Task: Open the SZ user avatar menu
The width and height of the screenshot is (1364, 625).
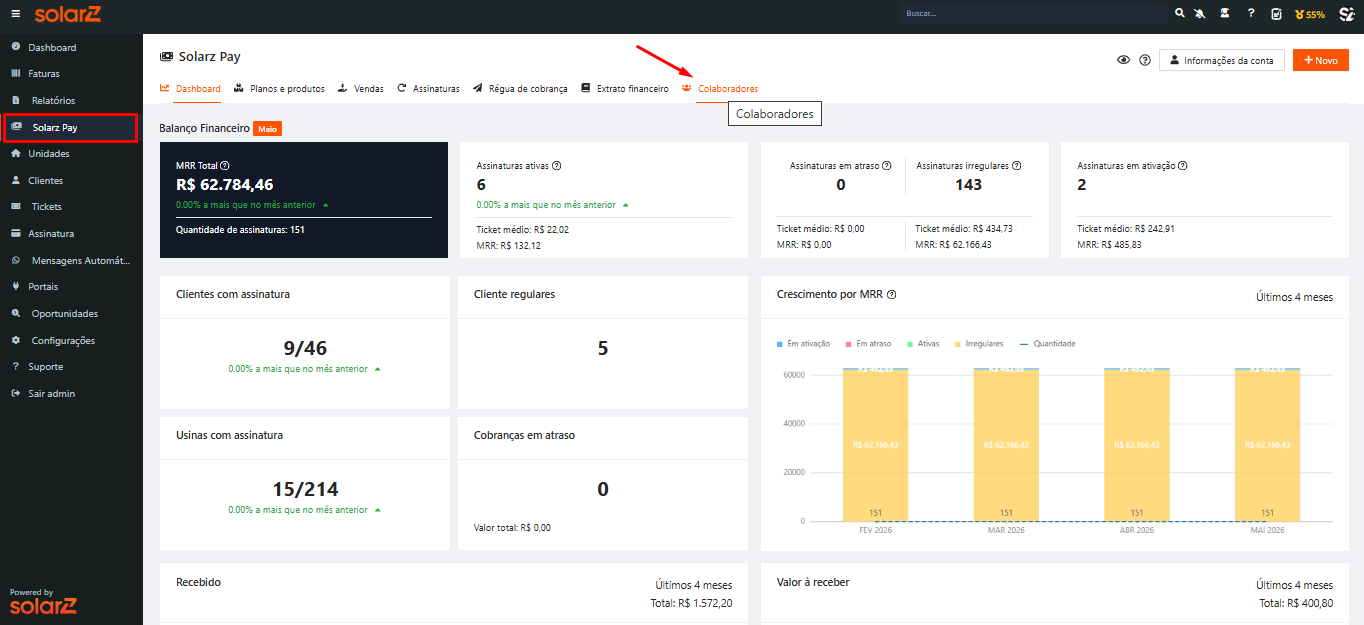Action: point(1346,14)
